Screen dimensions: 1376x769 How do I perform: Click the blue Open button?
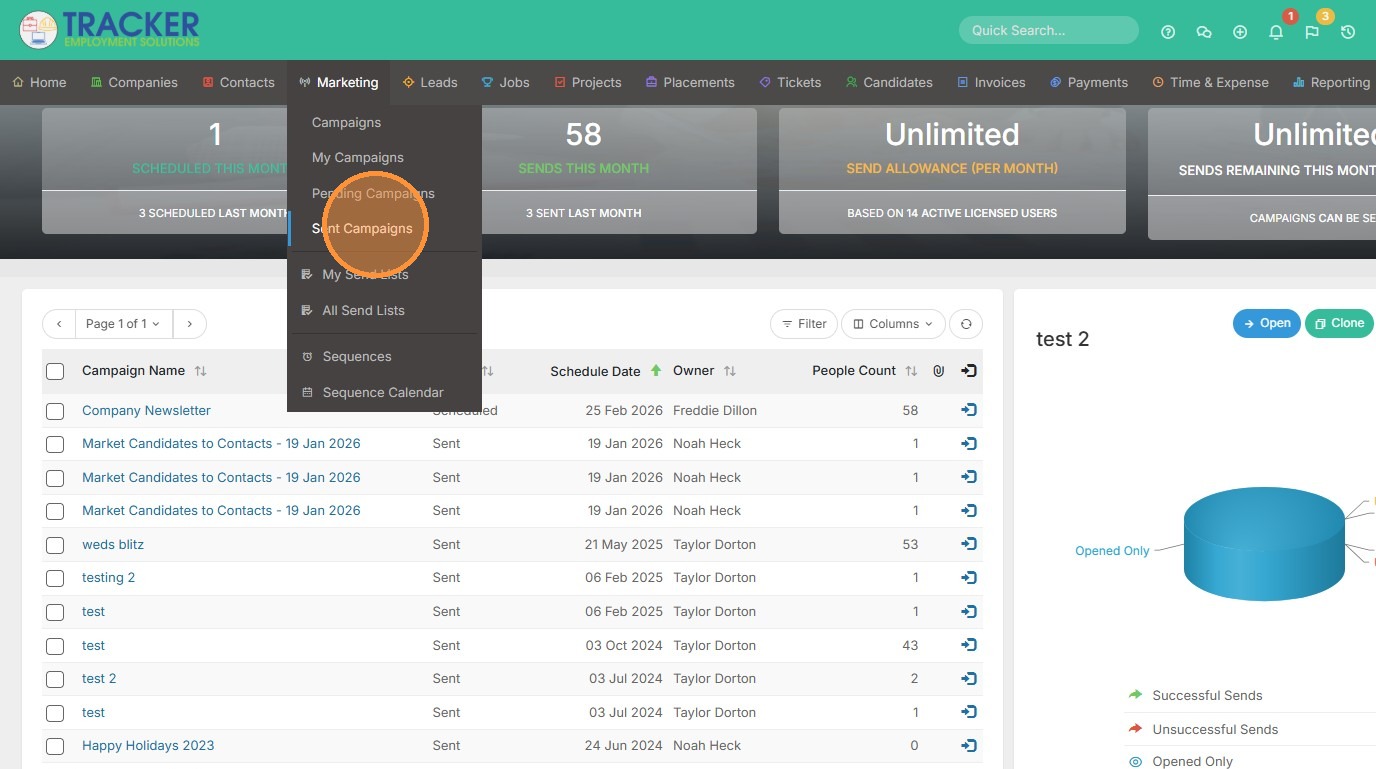[x=1266, y=323]
